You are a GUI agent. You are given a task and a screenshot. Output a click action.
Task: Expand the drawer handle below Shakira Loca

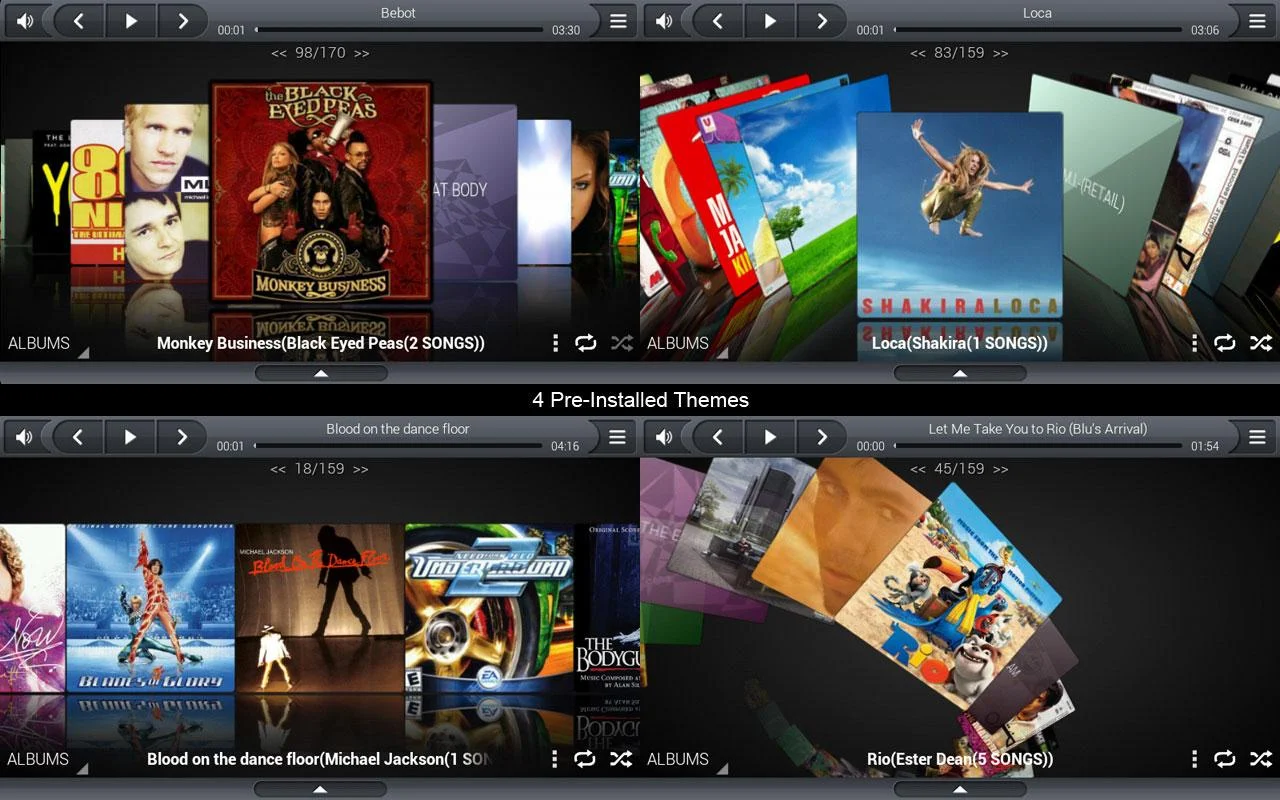click(960, 373)
